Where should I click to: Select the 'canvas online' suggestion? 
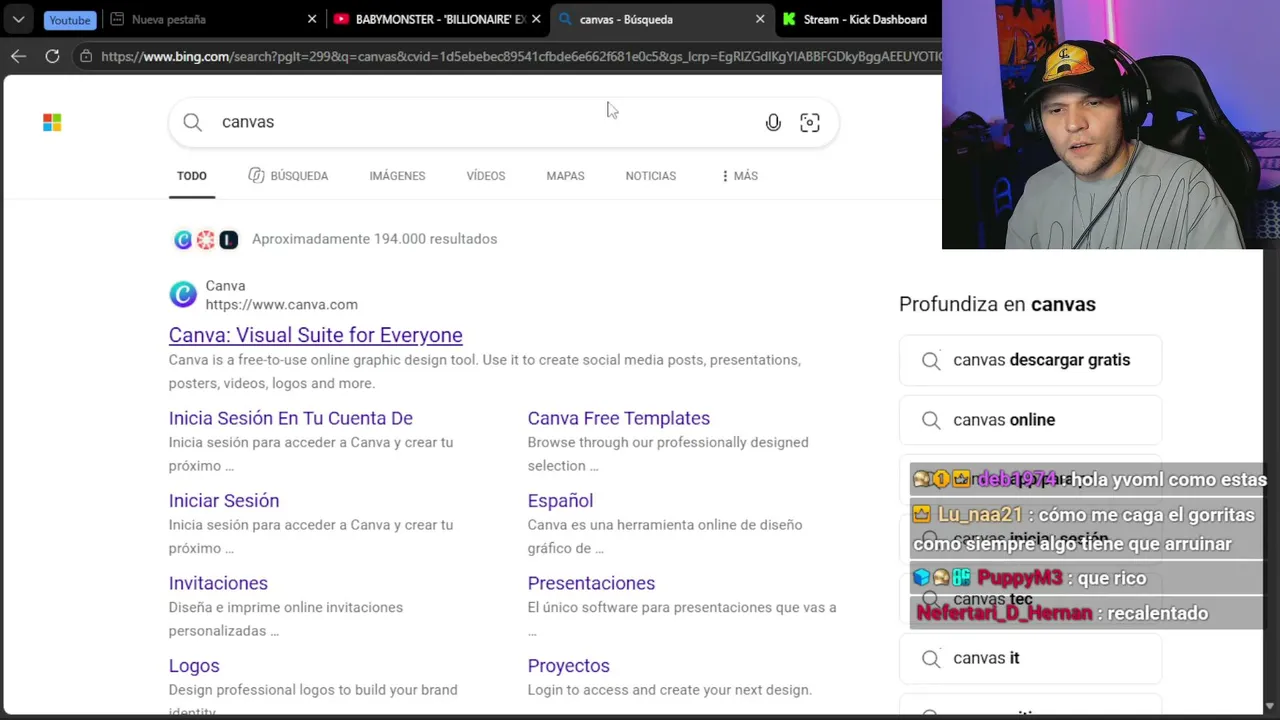tap(1030, 420)
